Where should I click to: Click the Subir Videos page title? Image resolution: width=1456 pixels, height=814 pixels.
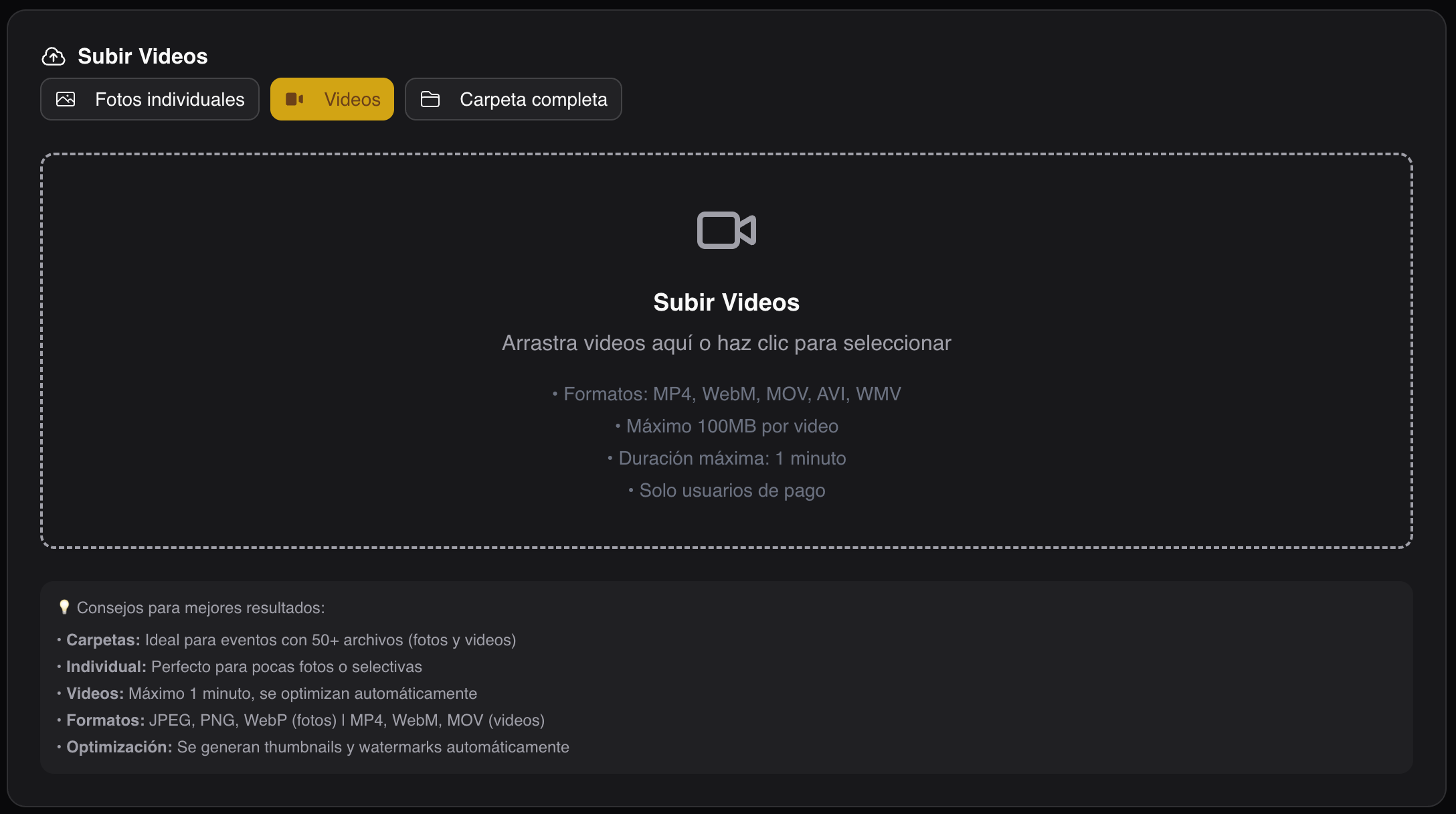[x=143, y=56]
